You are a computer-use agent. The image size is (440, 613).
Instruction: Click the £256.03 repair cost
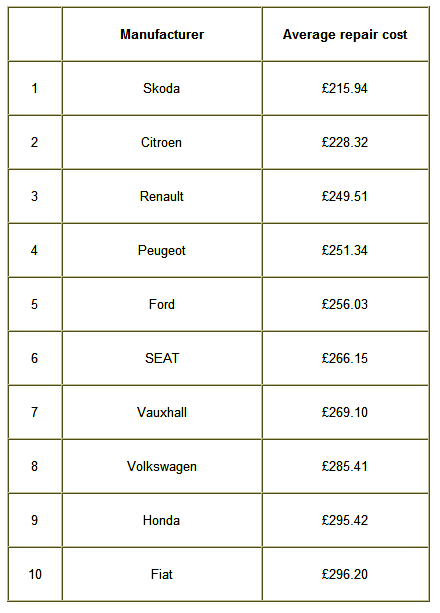pyautogui.click(x=345, y=304)
